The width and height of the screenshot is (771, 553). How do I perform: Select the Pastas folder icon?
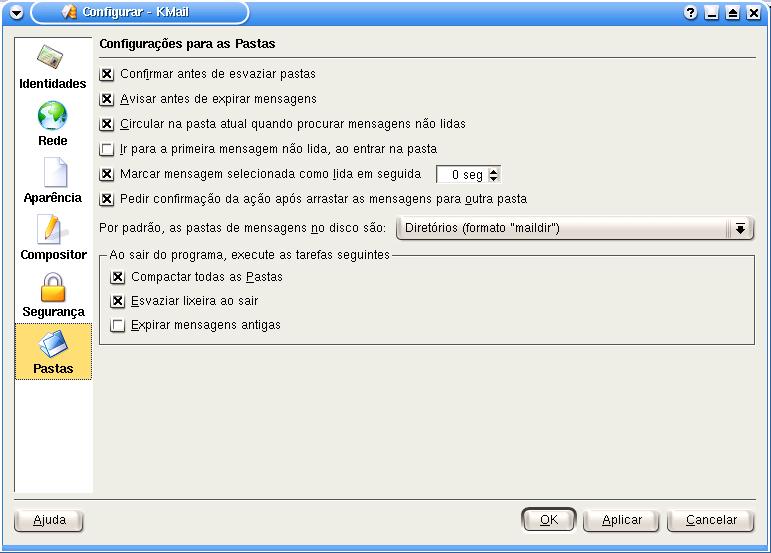[x=52, y=344]
